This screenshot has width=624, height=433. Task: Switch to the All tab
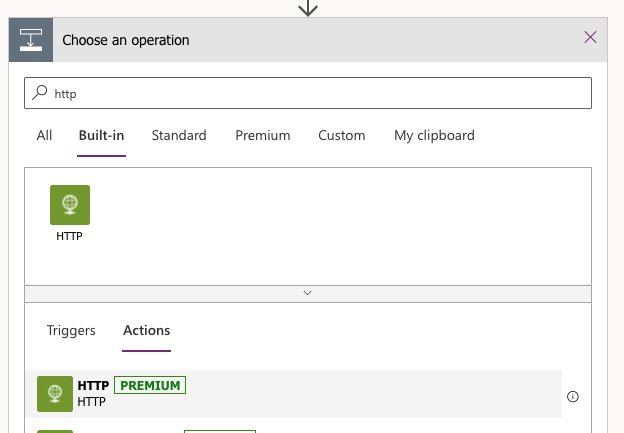(44, 135)
